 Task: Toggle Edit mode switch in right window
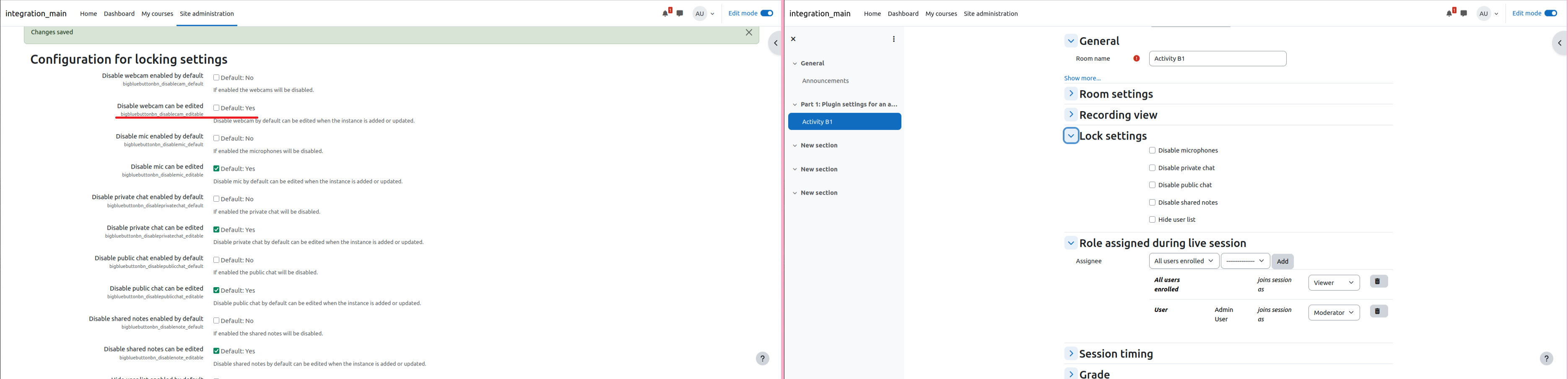[1551, 13]
